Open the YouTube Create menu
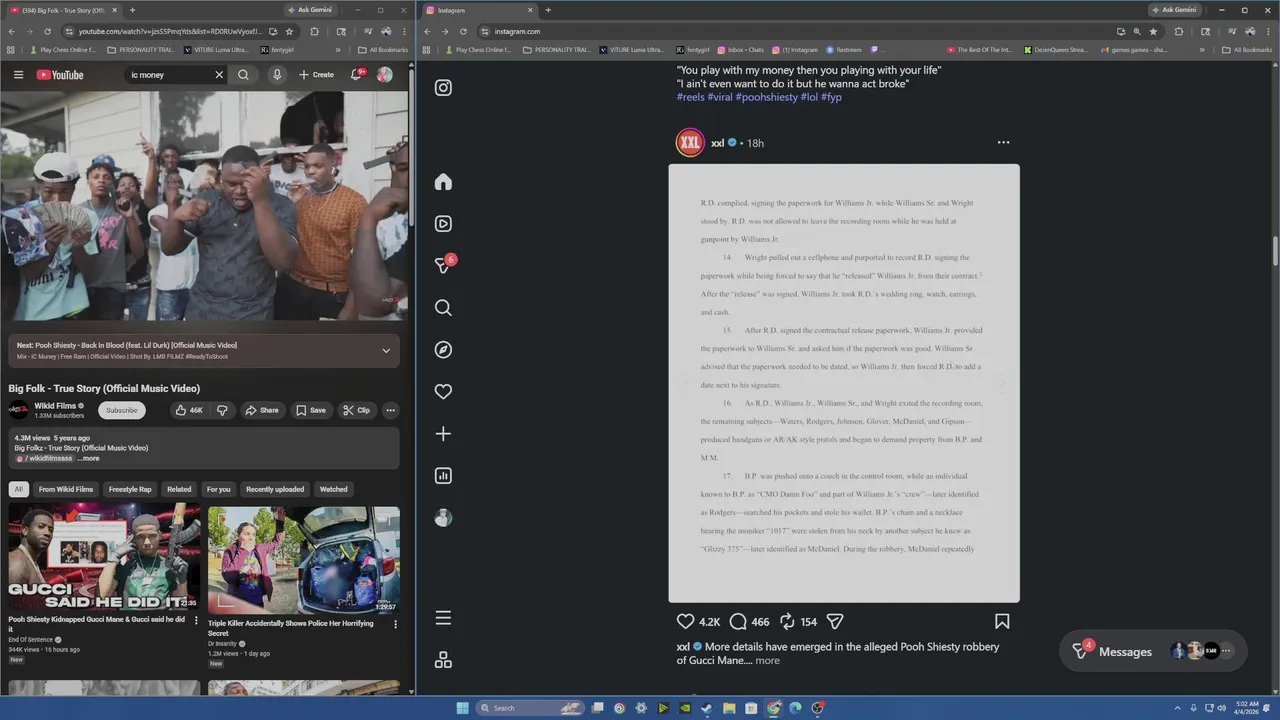Image resolution: width=1280 pixels, height=720 pixels. click(316, 75)
